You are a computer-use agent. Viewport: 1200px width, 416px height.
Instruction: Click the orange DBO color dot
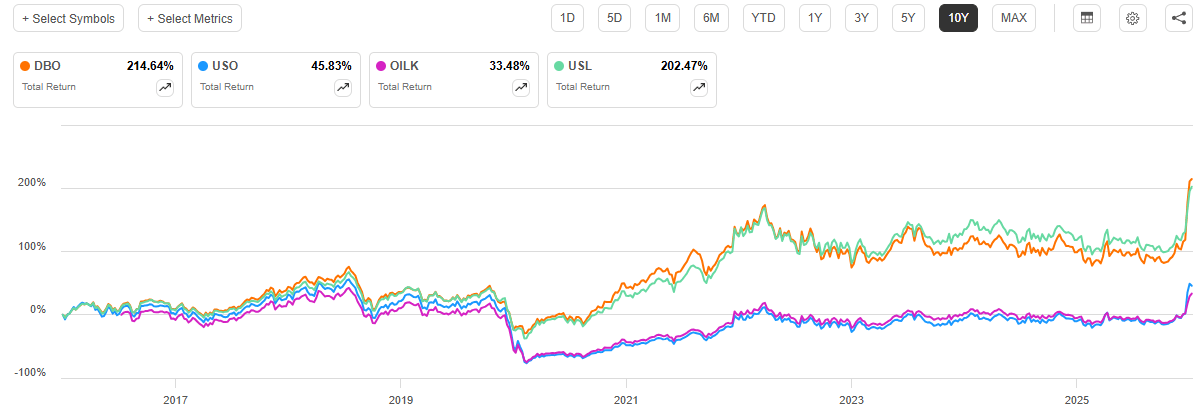click(25, 66)
